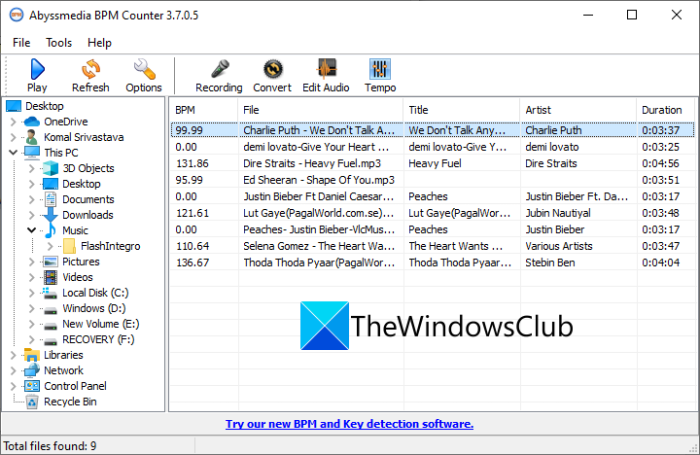Collapse the Music folder node
This screenshot has width=700, height=455.
32,230
